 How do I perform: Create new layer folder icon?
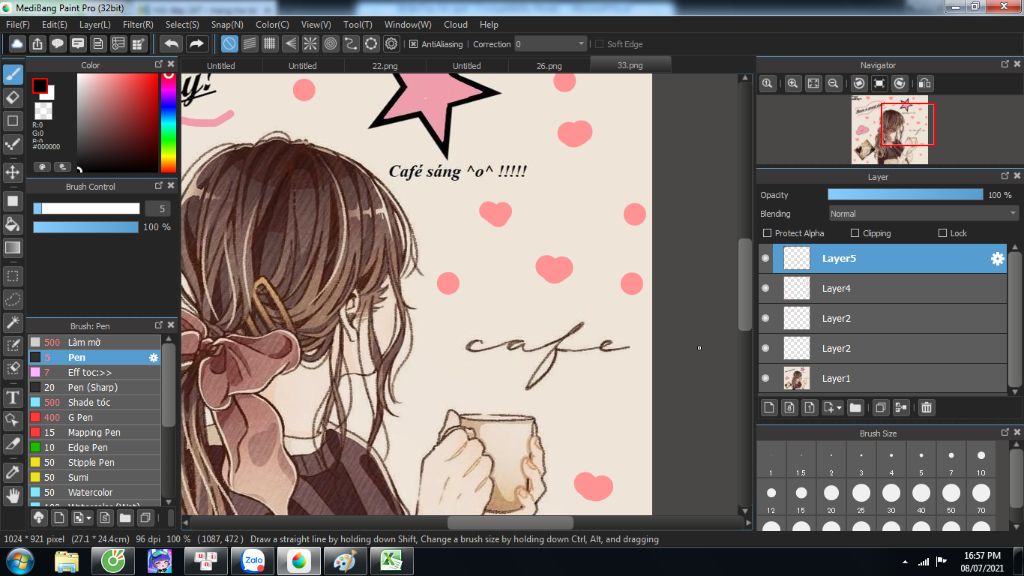(855, 408)
